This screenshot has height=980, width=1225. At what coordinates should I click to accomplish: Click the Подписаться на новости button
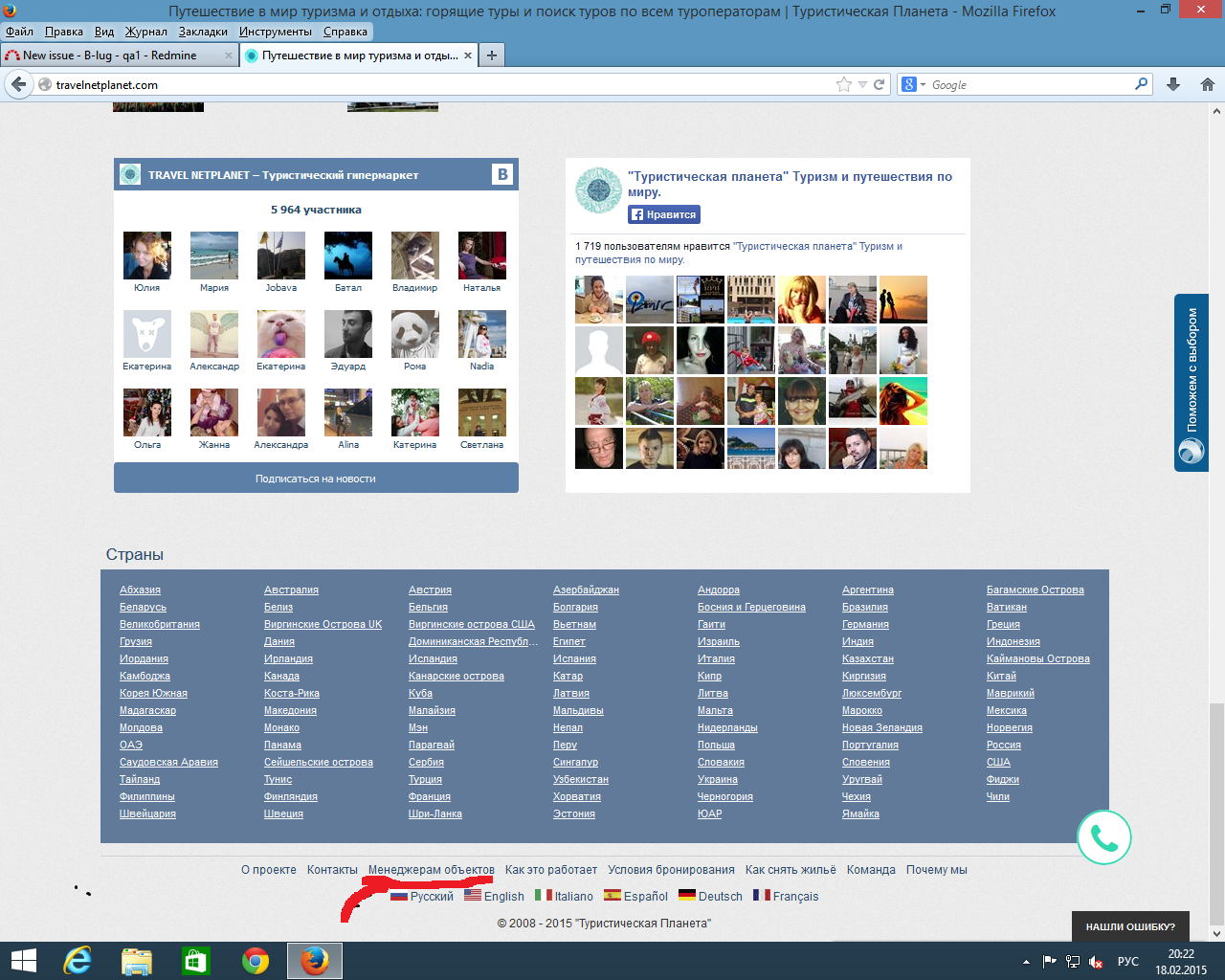[x=316, y=479]
